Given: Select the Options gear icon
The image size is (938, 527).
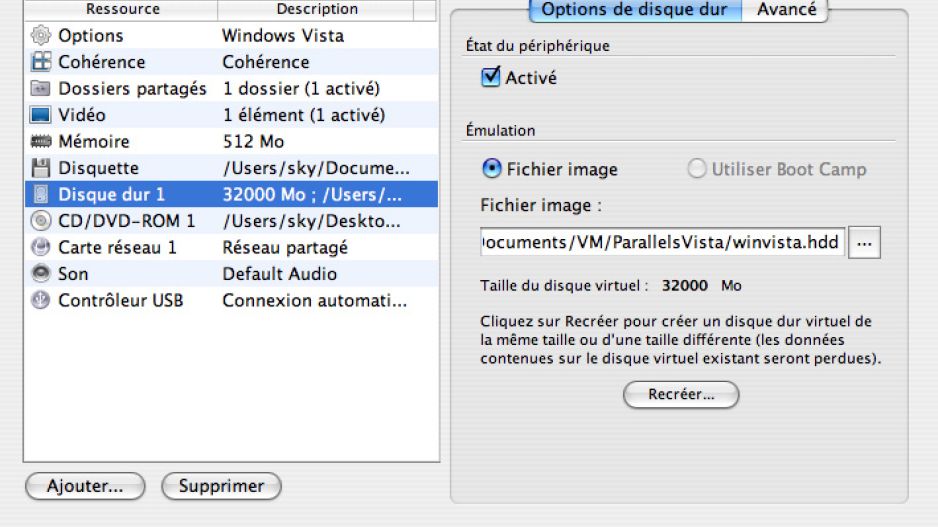Looking at the screenshot, I should point(41,35).
